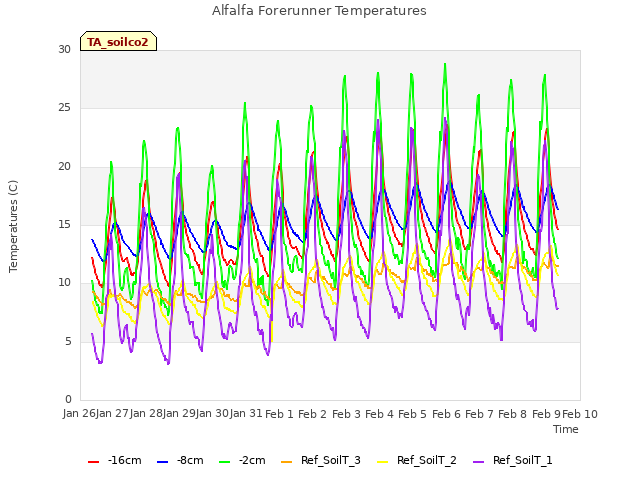Click the green -2cm peak on Jan 31
This screenshot has width=640, height=480.
tap(245, 103)
